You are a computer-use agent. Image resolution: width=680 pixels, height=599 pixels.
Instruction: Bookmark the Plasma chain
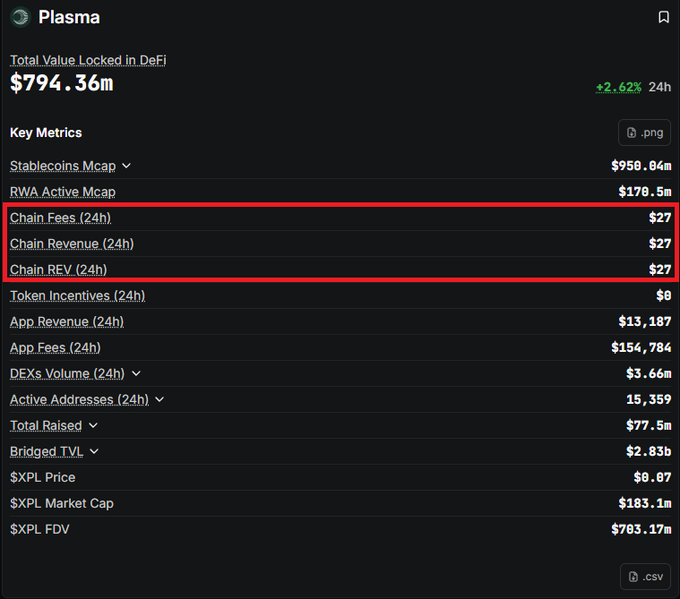663,17
